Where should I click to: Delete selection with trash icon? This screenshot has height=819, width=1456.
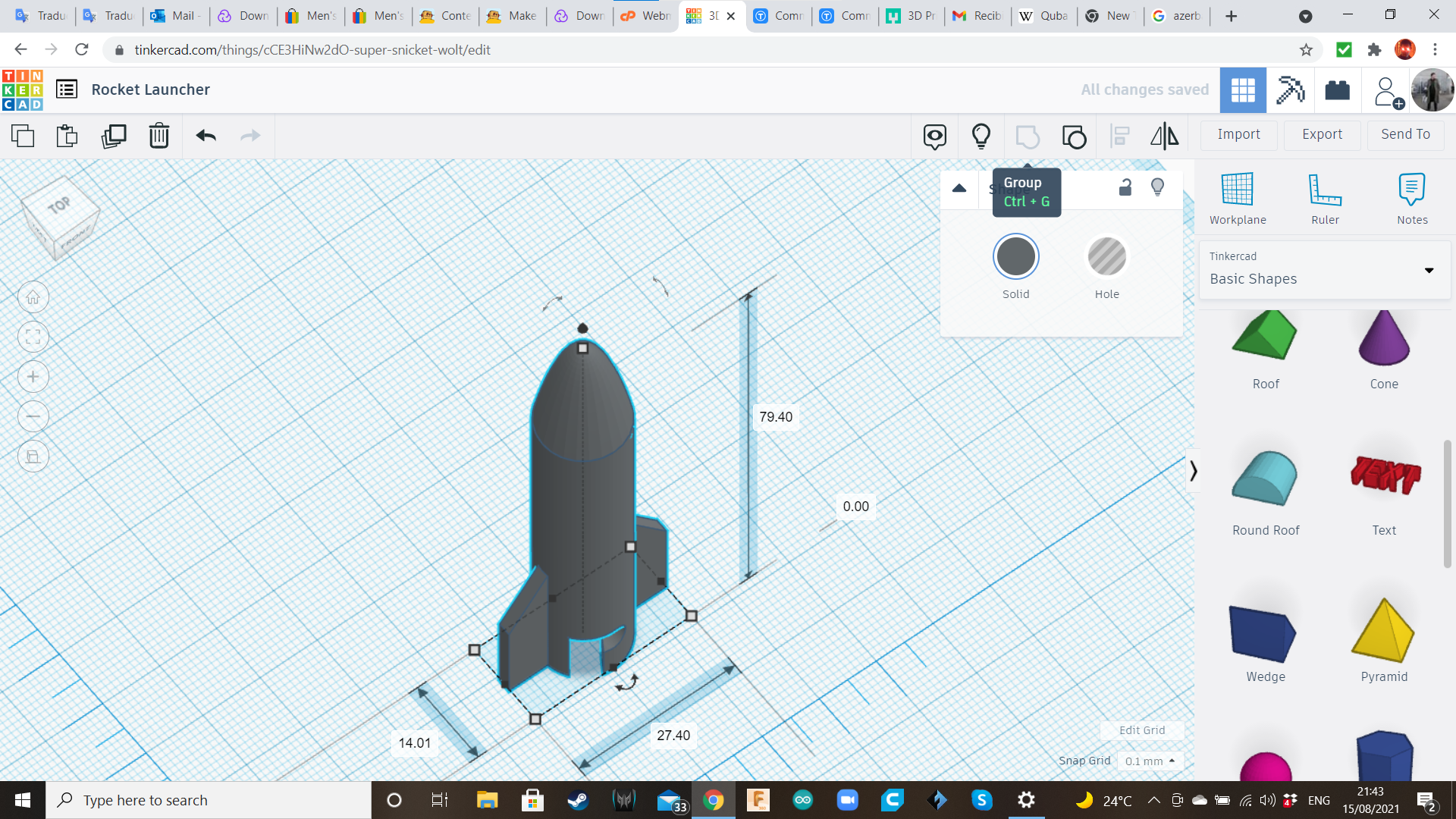point(158,136)
